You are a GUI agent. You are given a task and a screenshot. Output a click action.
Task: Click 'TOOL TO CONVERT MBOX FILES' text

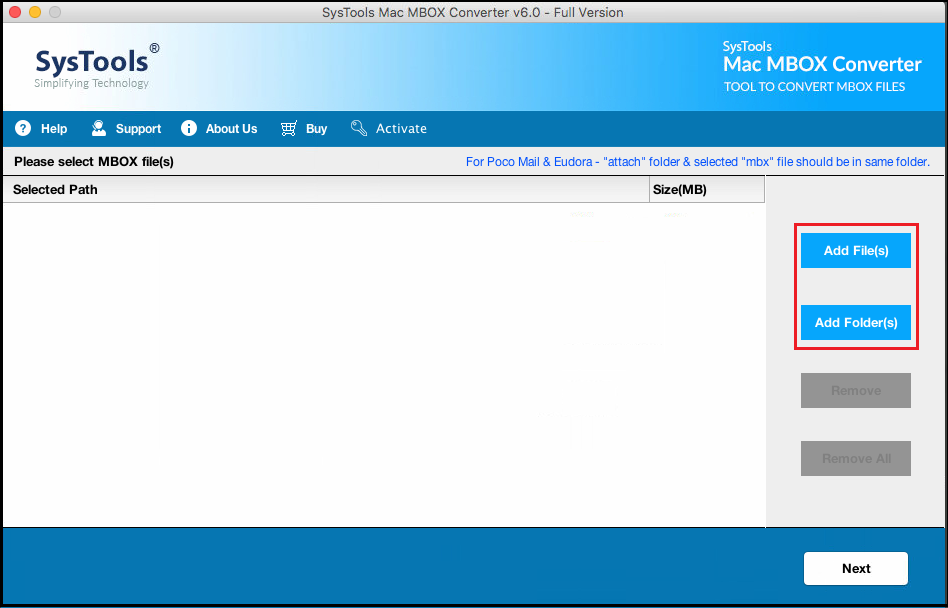pyautogui.click(x=814, y=87)
